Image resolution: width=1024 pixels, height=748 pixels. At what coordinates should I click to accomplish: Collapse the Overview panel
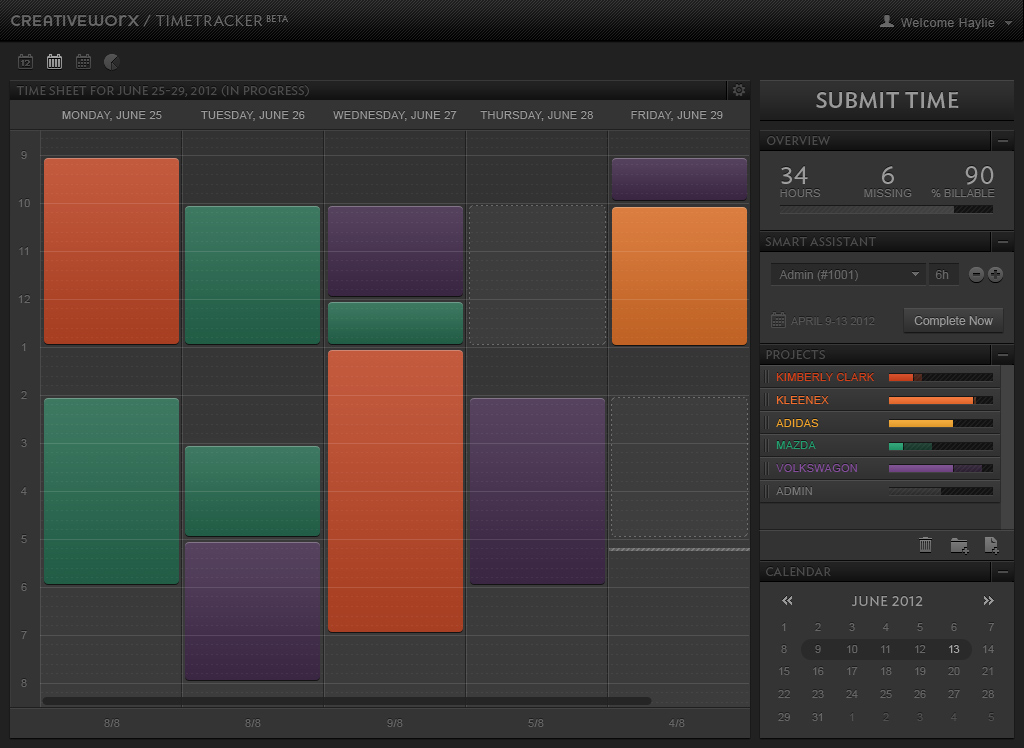[x=1005, y=141]
